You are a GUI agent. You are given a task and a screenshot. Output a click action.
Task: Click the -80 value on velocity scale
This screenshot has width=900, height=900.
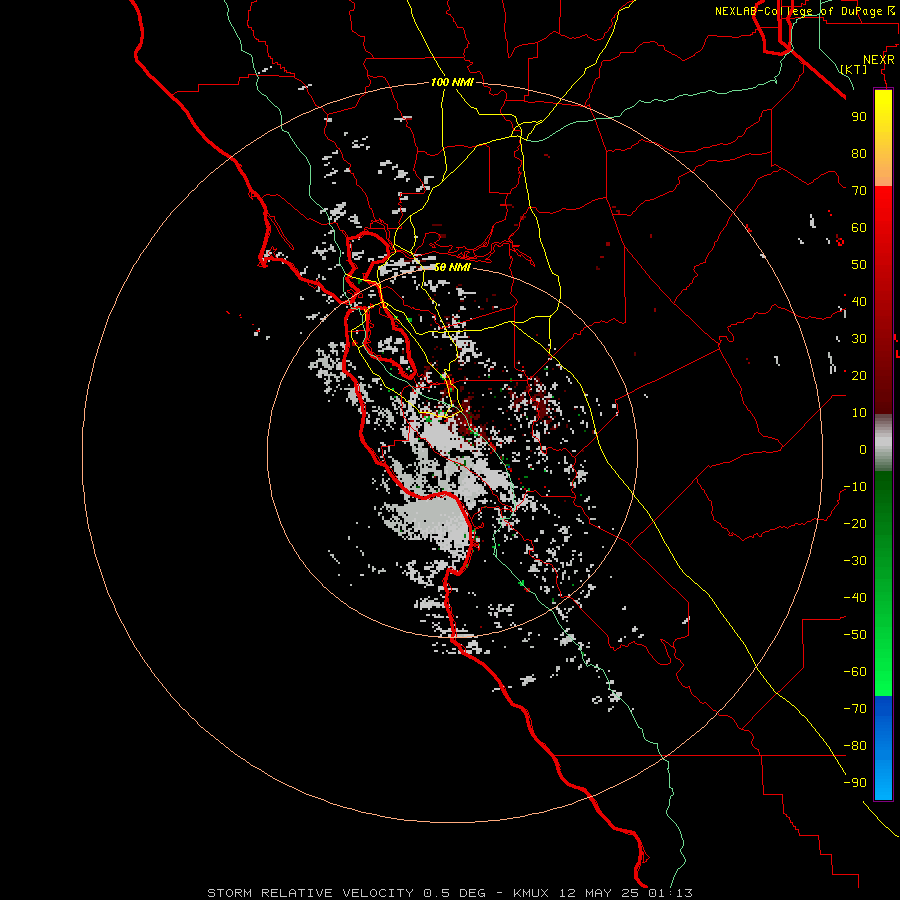[x=855, y=746]
